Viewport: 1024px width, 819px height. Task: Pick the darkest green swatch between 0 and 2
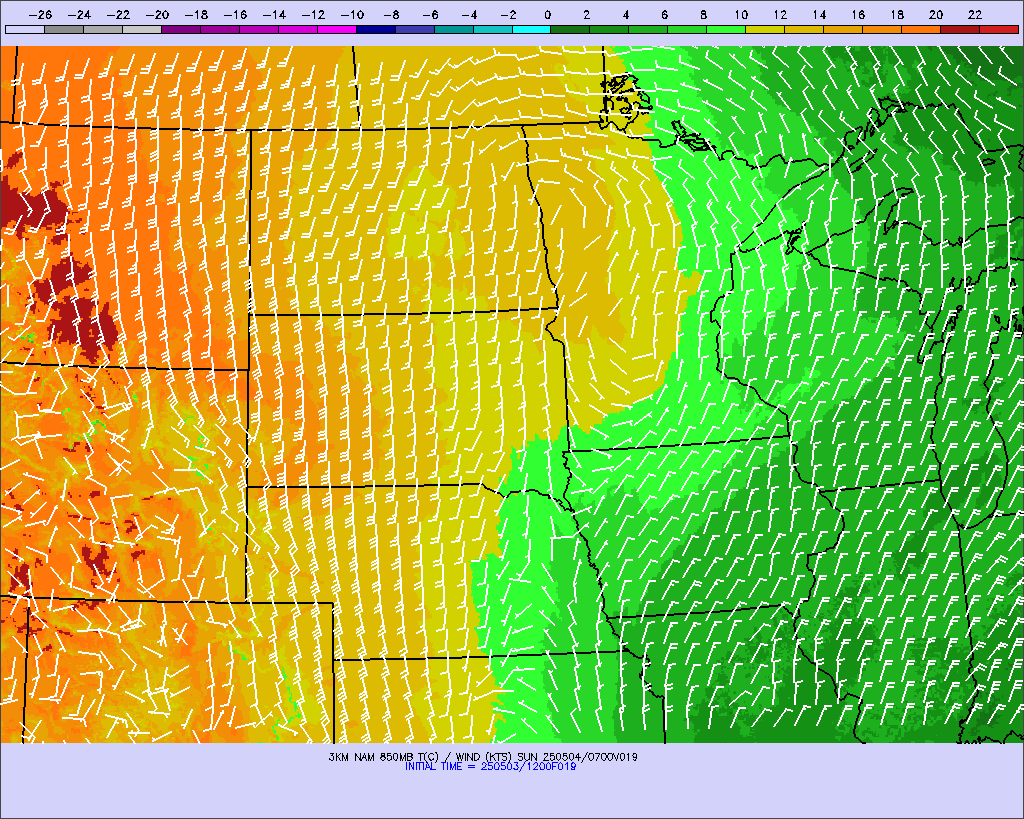(571, 29)
